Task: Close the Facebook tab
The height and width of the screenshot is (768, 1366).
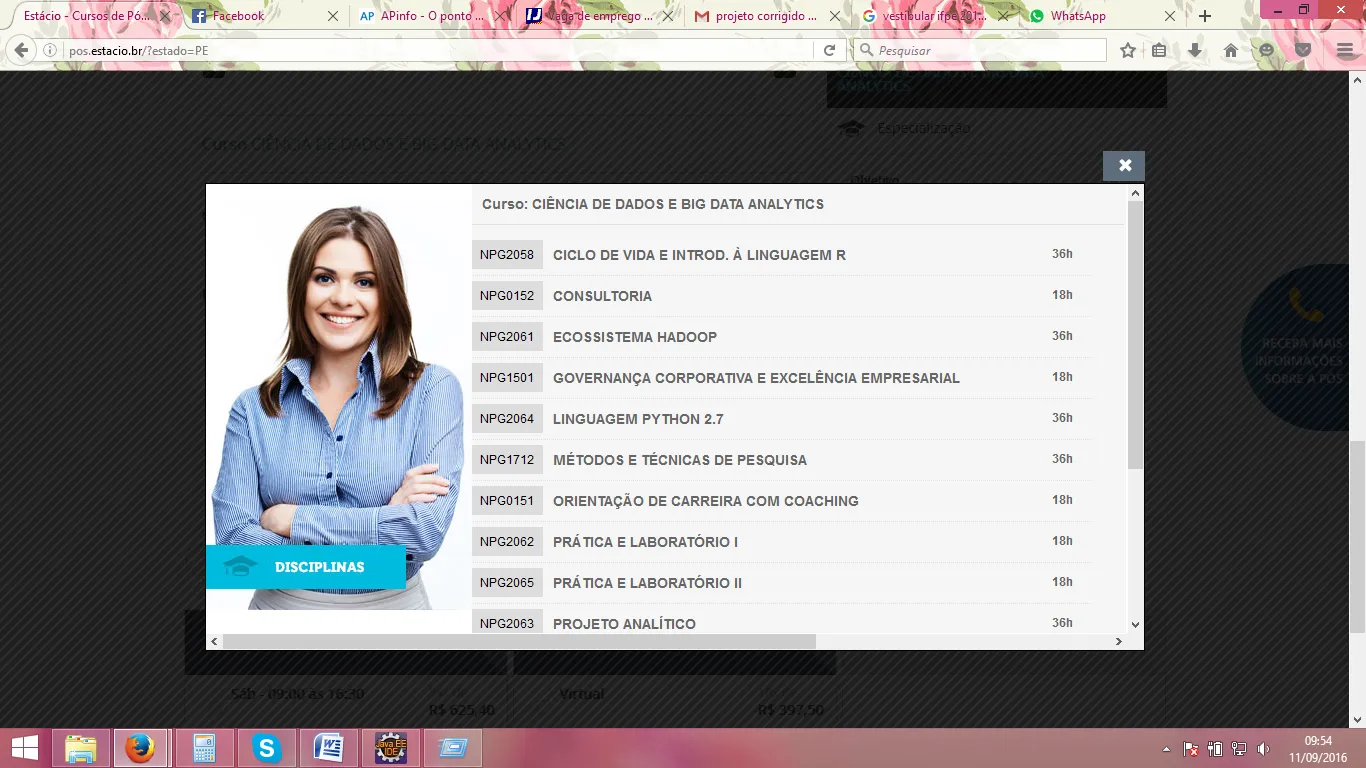Action: tap(332, 16)
